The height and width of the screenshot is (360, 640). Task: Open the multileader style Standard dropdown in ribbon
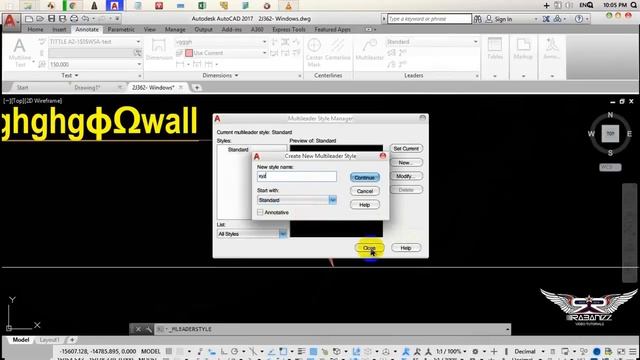432,42
